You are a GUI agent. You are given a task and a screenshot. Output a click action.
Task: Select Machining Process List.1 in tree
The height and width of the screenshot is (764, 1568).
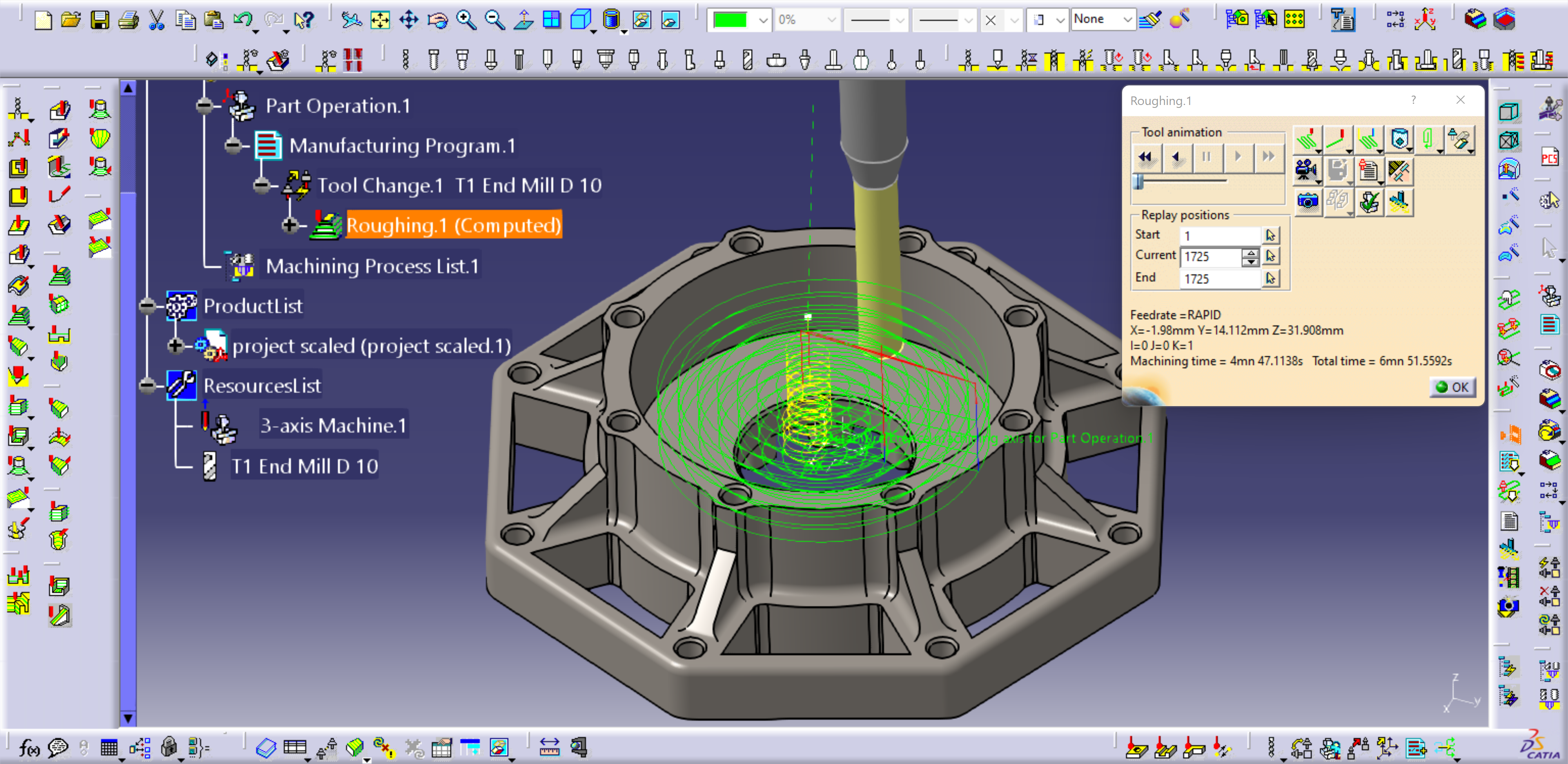(x=372, y=266)
